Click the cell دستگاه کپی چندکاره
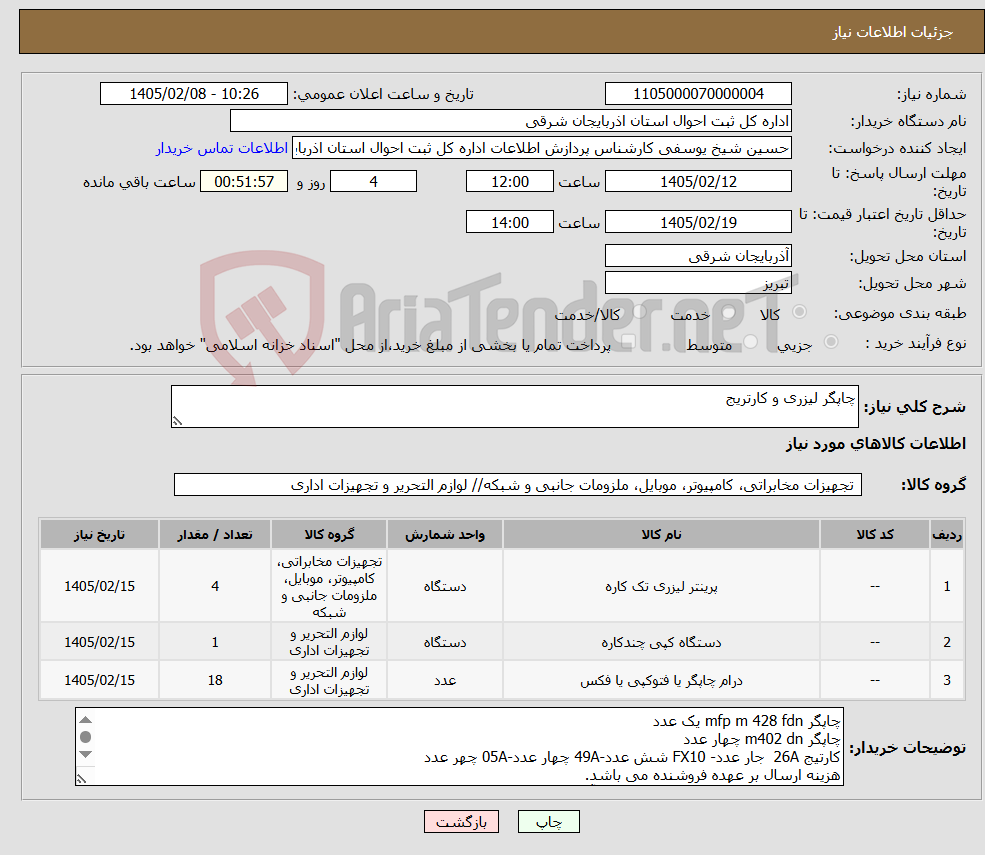 pyautogui.click(x=661, y=642)
